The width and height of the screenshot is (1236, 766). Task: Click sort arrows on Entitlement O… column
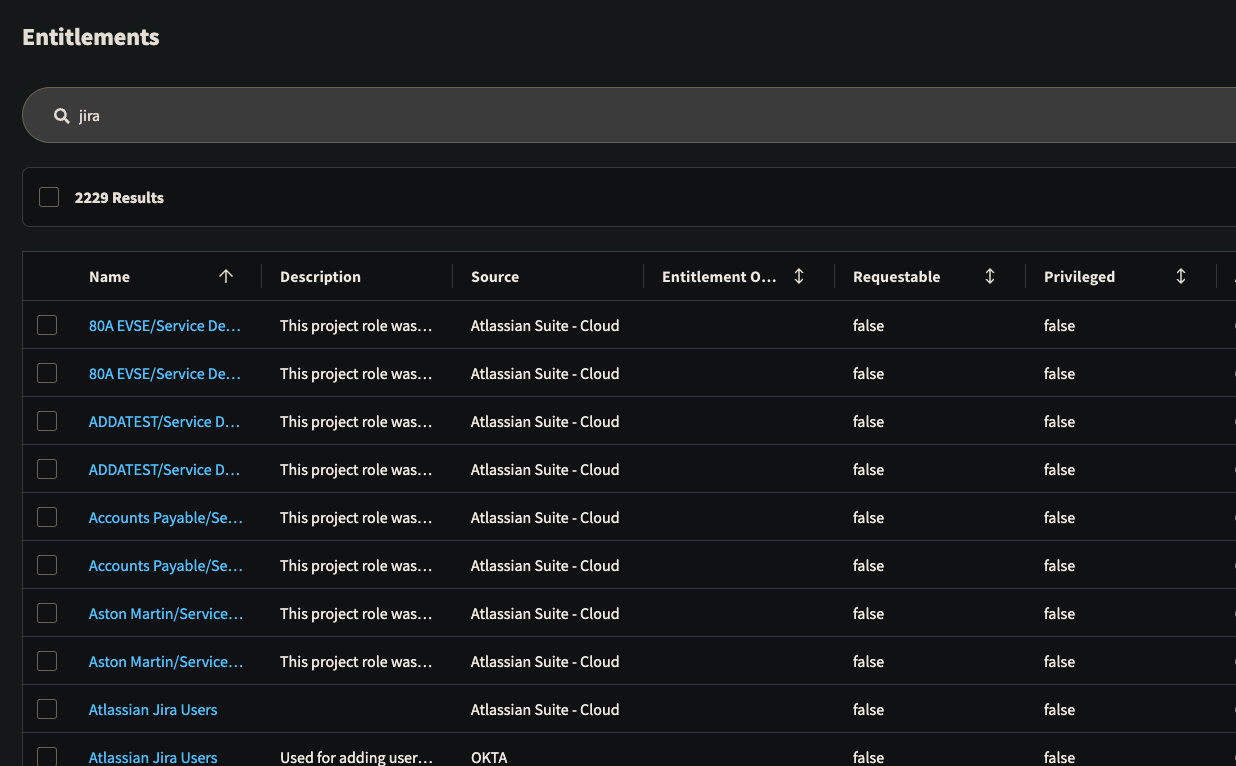coord(799,276)
